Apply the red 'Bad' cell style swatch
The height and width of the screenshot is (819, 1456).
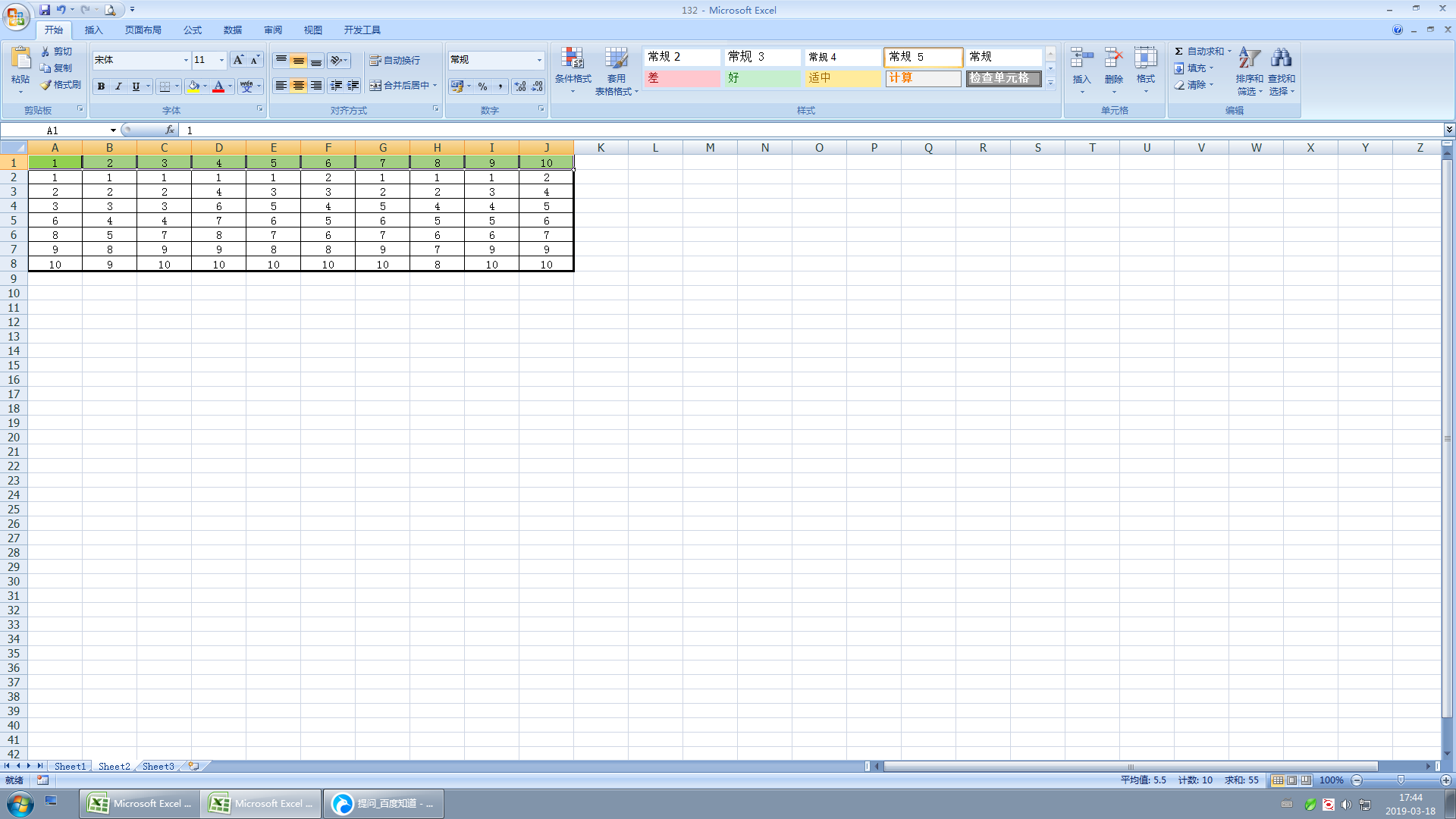[682, 78]
